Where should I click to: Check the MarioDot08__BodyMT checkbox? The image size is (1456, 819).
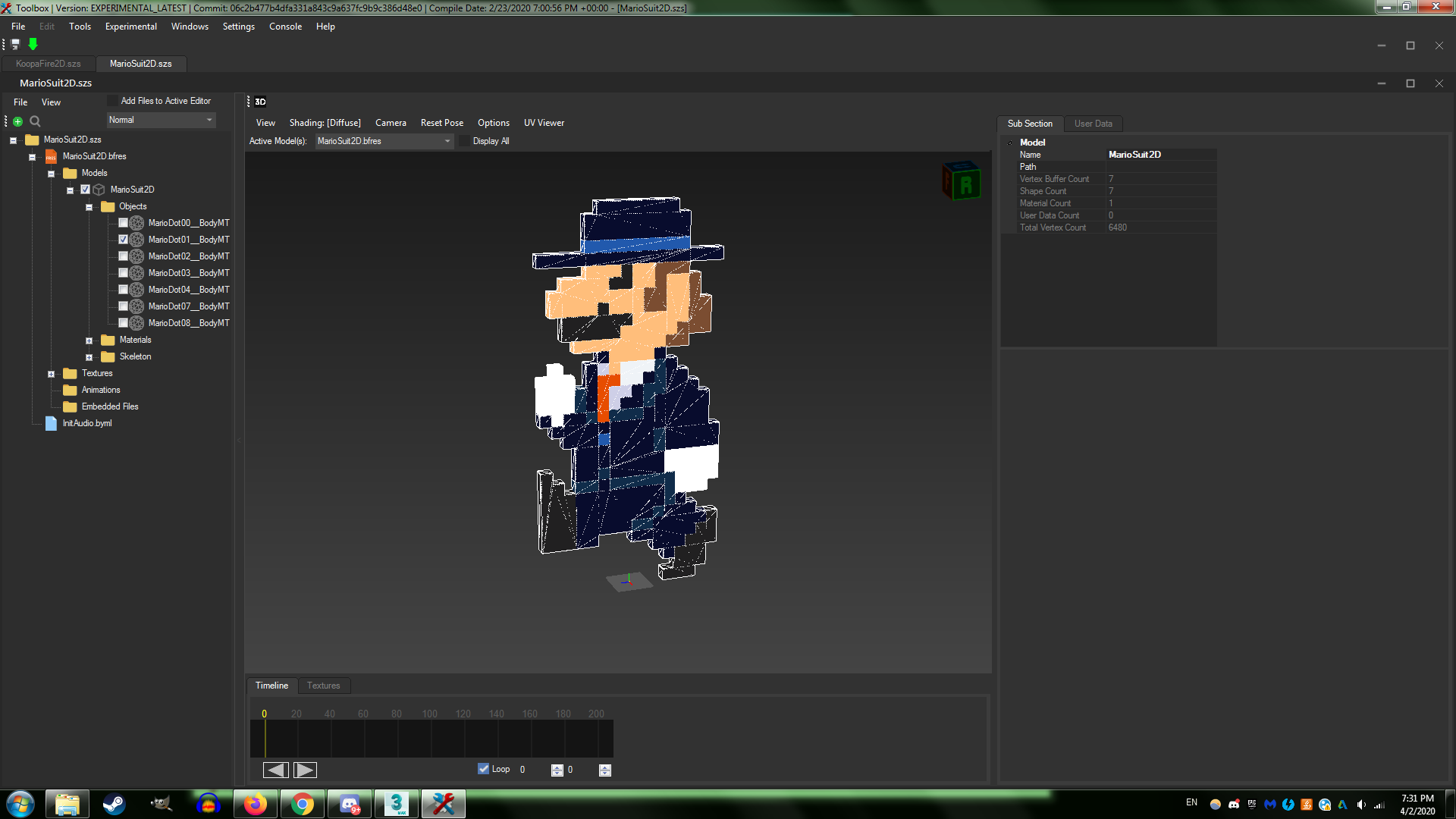pos(123,323)
